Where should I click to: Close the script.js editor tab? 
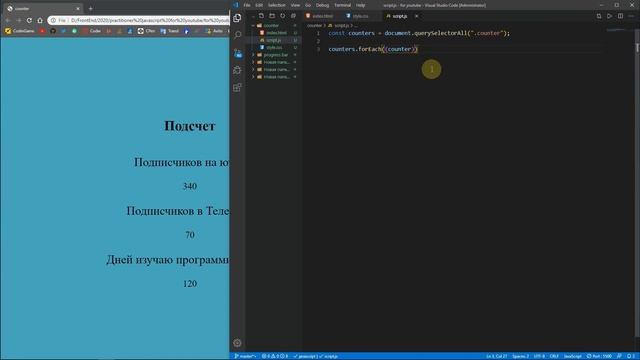point(416,16)
